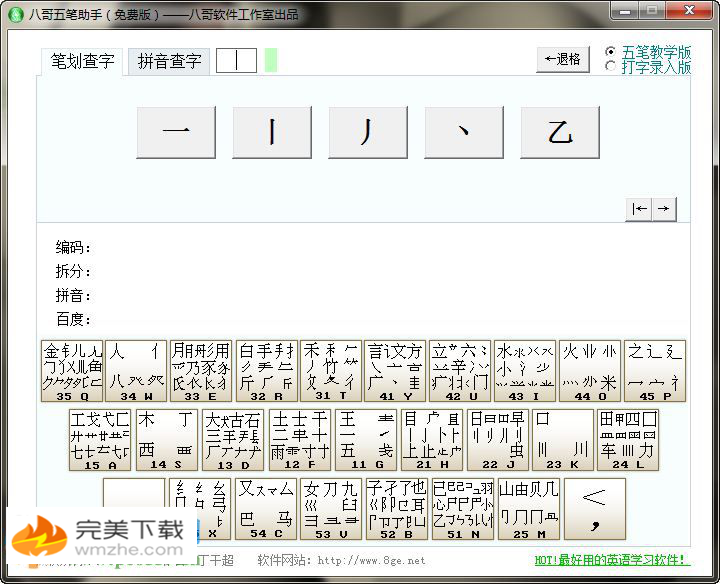The height and width of the screenshot is (584, 720).
Task: Select 打字录入版 radio option
Action: pyautogui.click(x=611, y=67)
